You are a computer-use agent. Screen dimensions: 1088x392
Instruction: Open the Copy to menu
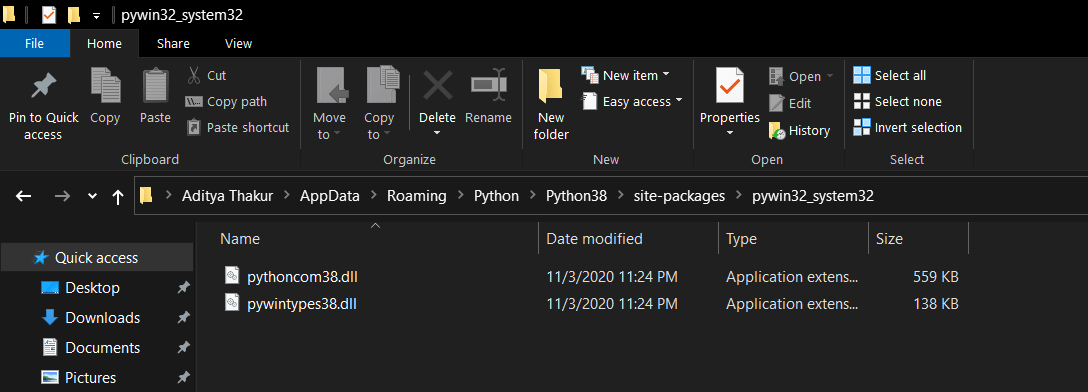(x=380, y=104)
